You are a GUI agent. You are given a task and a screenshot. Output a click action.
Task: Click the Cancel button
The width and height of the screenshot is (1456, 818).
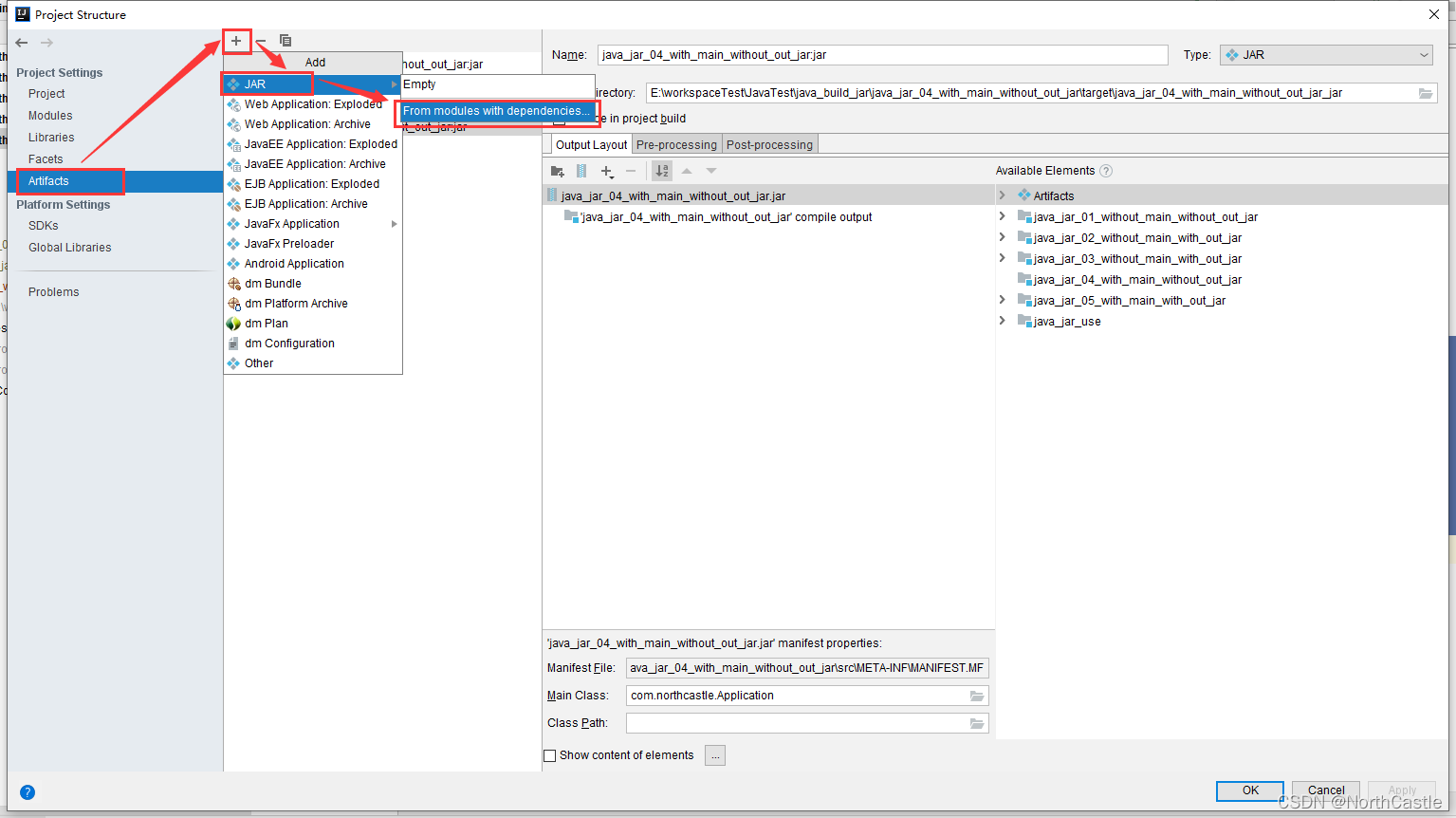click(x=1326, y=790)
